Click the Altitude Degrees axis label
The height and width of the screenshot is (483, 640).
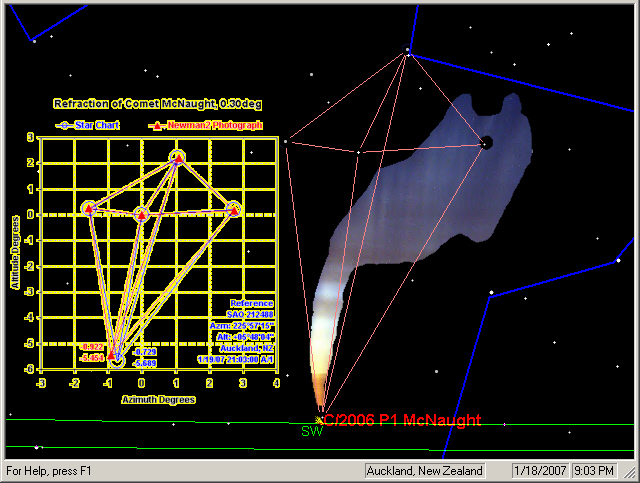[16, 250]
